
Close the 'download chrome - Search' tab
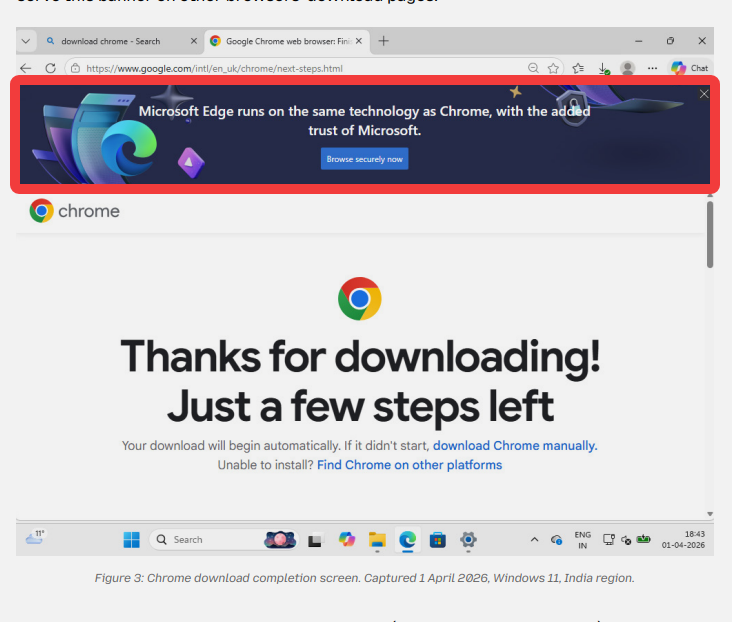point(194,41)
